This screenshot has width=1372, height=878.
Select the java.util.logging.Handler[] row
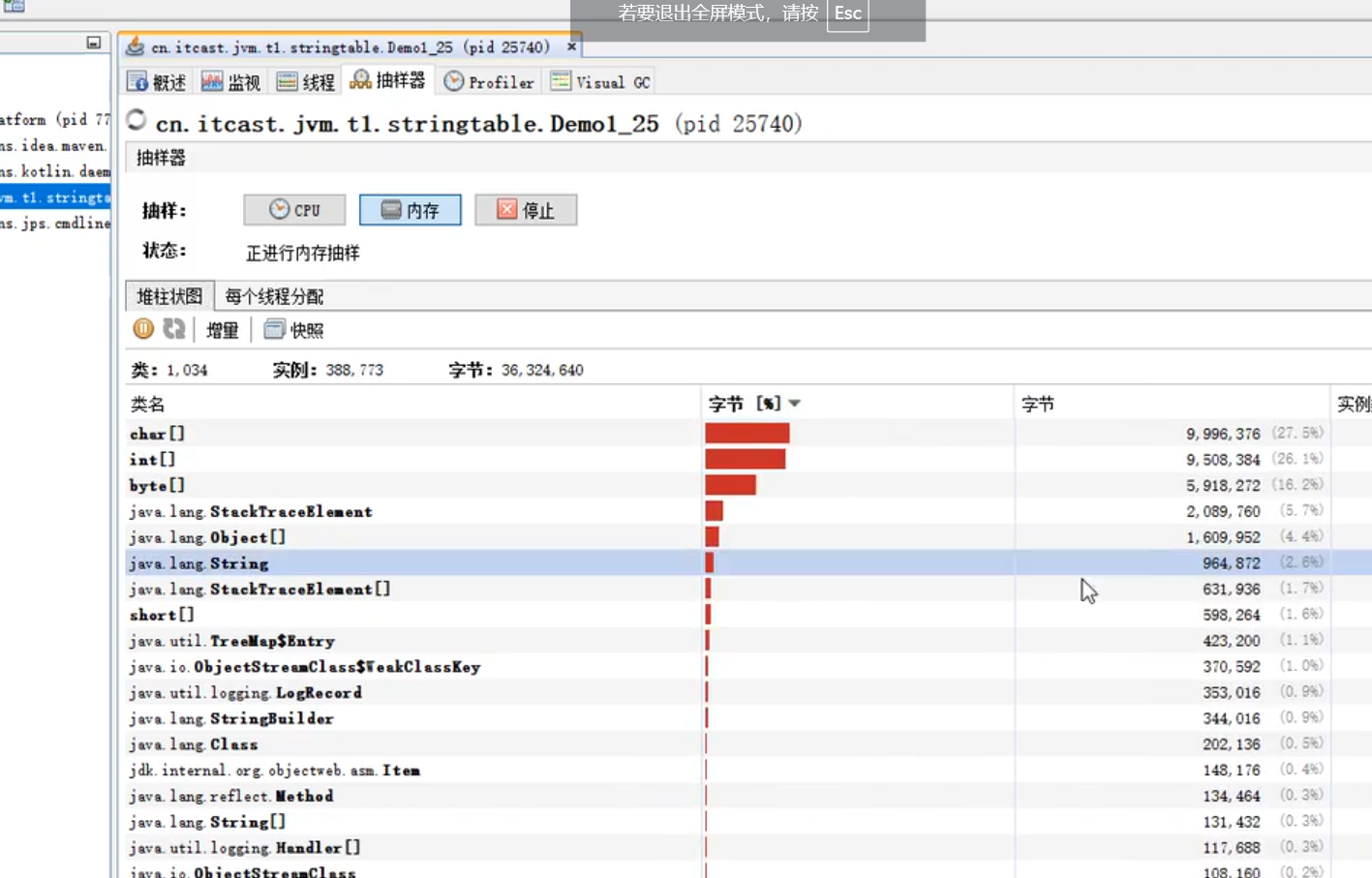point(748,848)
